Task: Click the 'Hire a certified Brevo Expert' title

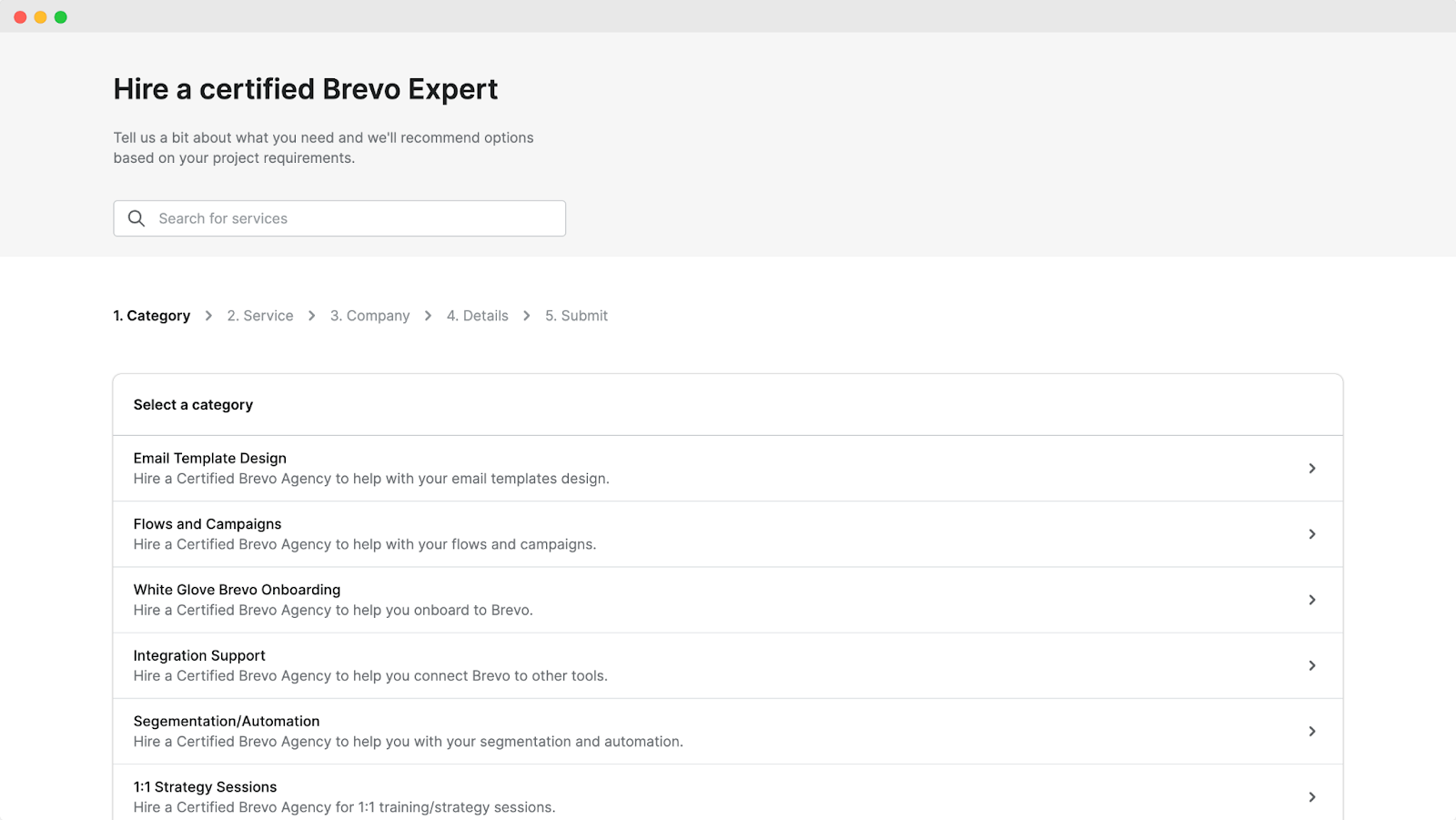Action: (306, 89)
